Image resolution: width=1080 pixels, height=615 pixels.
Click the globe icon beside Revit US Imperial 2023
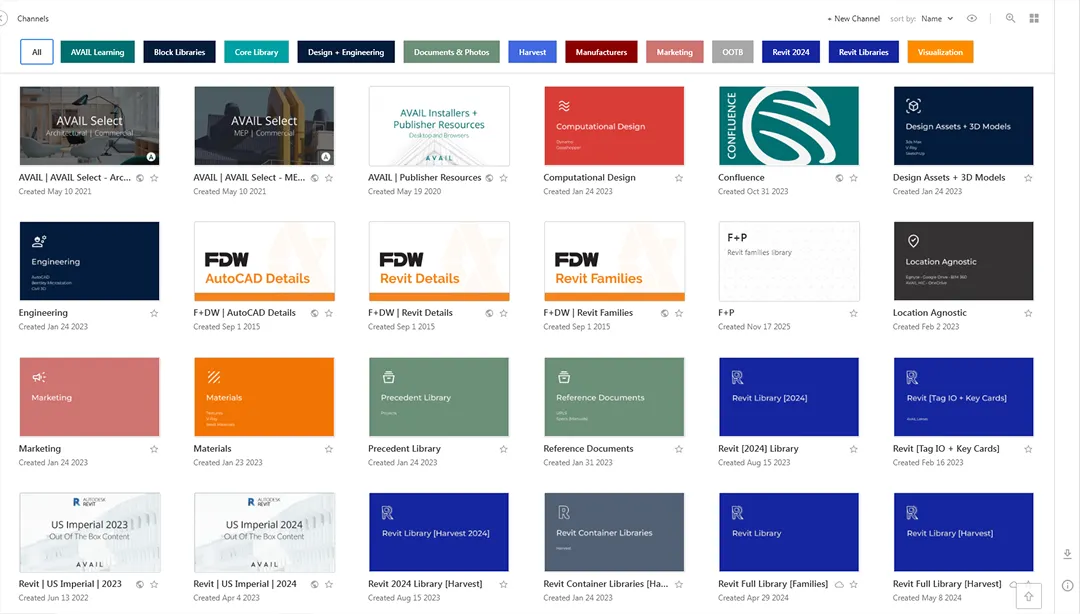click(140, 585)
